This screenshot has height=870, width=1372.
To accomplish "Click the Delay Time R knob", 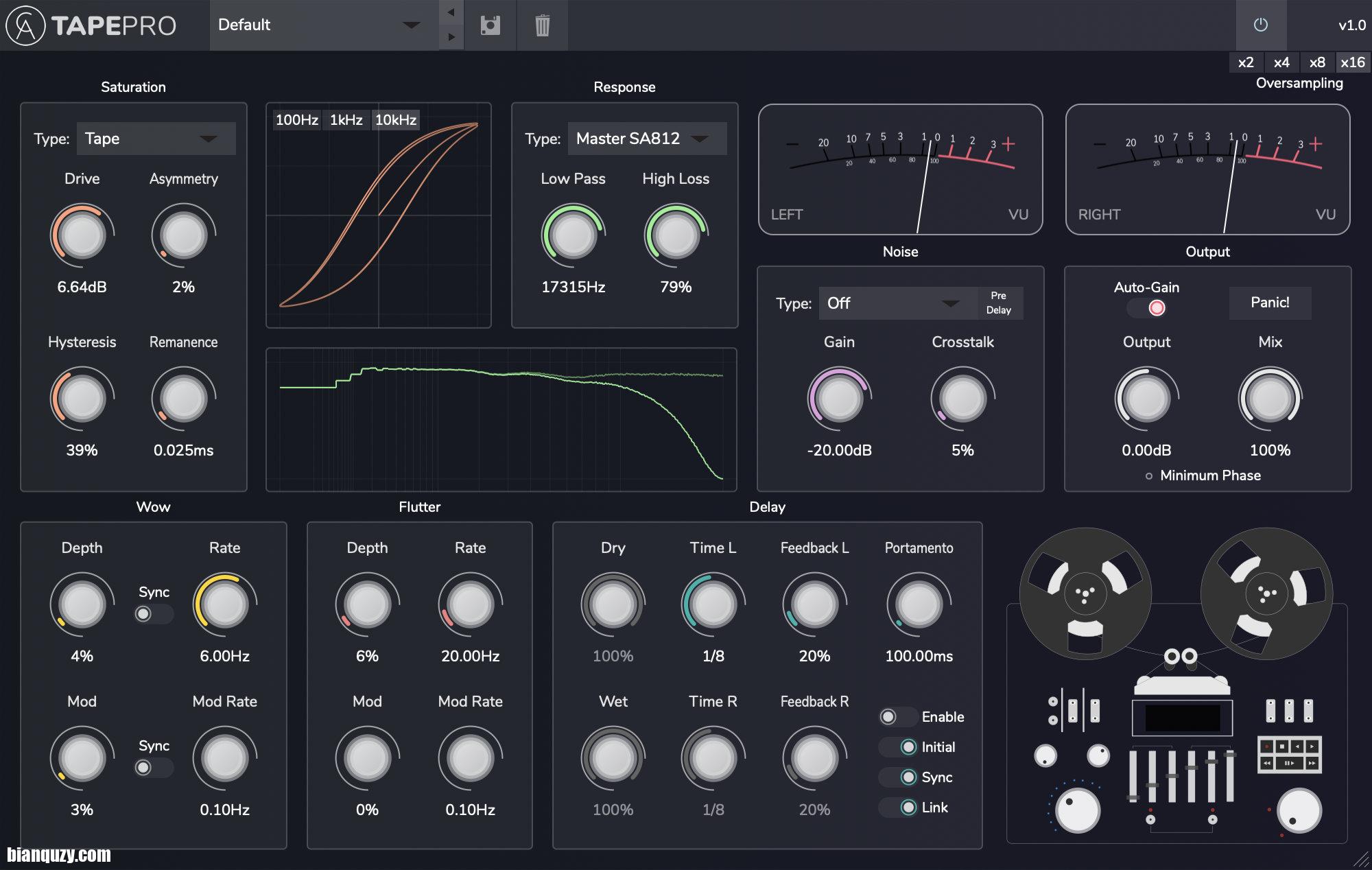I will (x=713, y=758).
